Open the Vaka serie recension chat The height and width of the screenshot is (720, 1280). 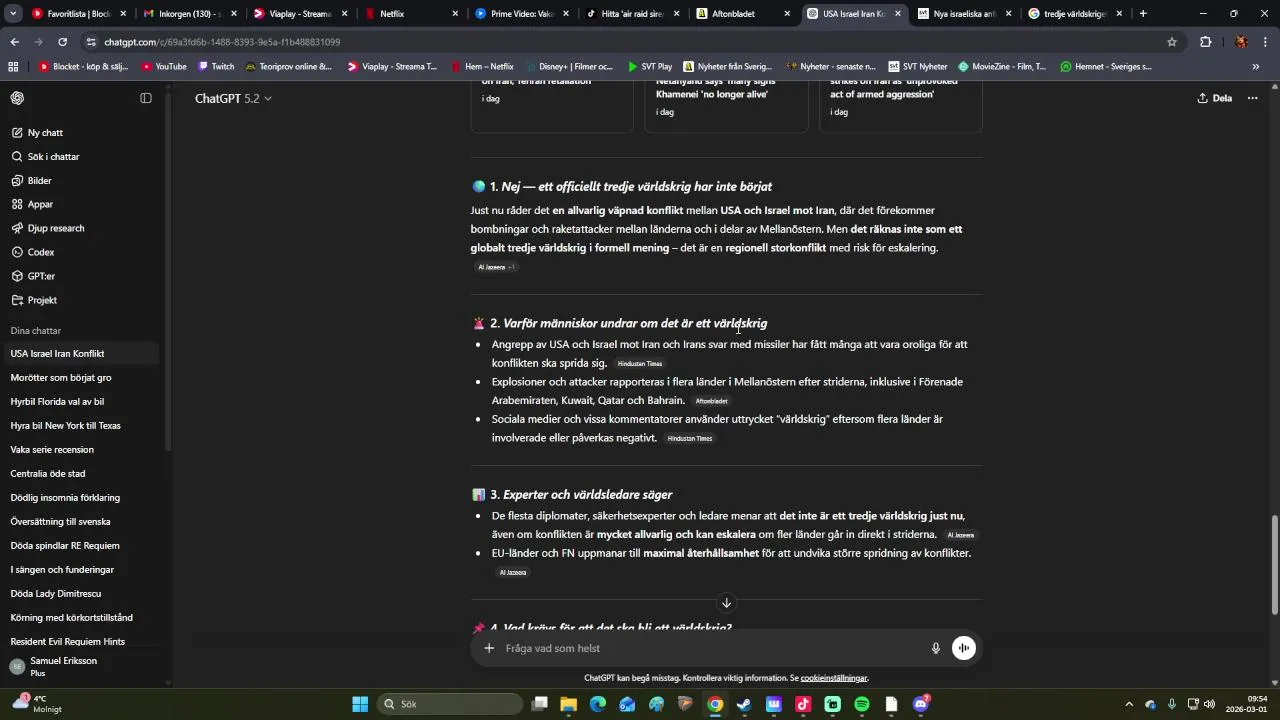(80, 450)
